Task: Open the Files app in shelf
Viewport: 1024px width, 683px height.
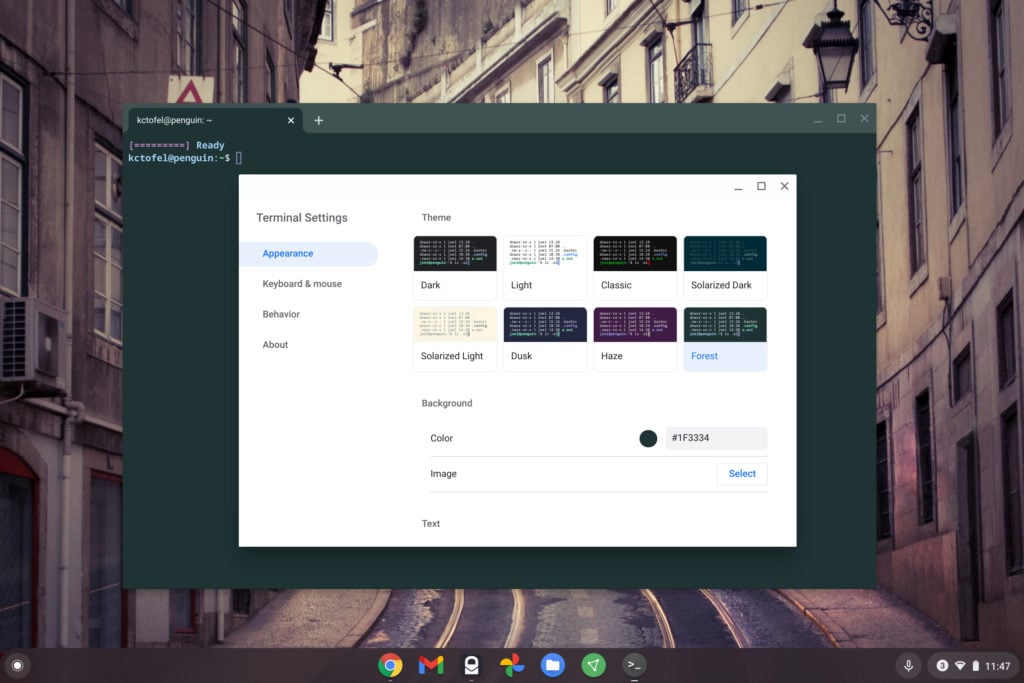Action: 553,665
